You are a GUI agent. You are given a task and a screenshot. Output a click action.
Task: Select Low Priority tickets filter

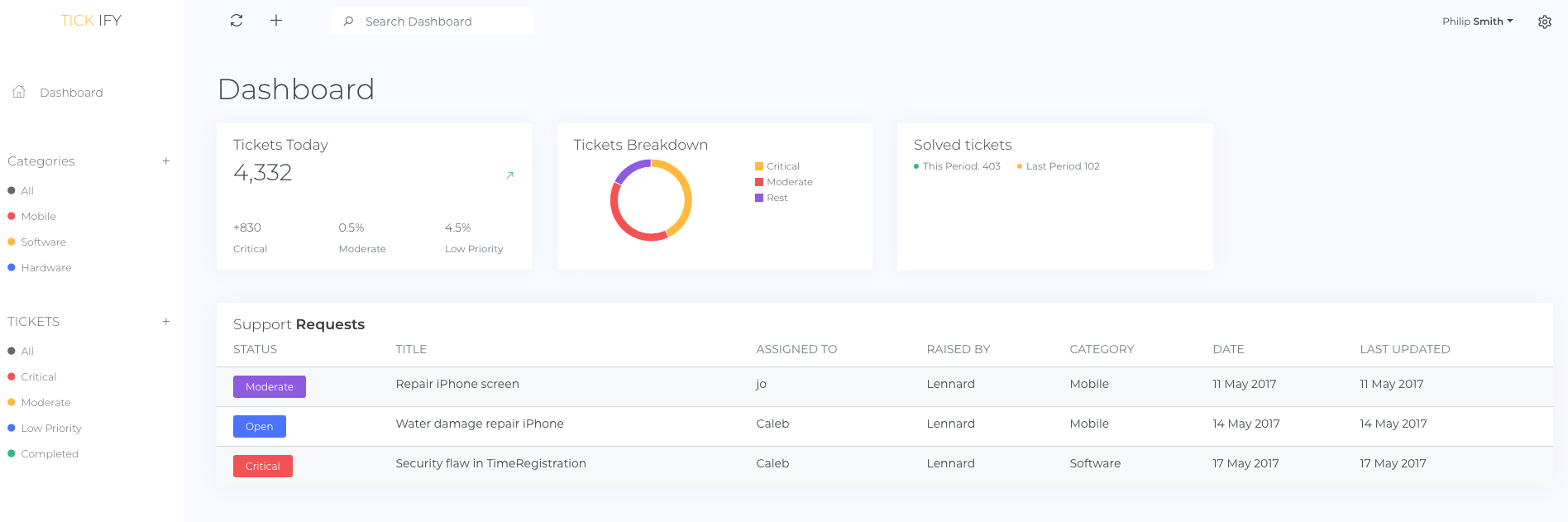coord(50,429)
